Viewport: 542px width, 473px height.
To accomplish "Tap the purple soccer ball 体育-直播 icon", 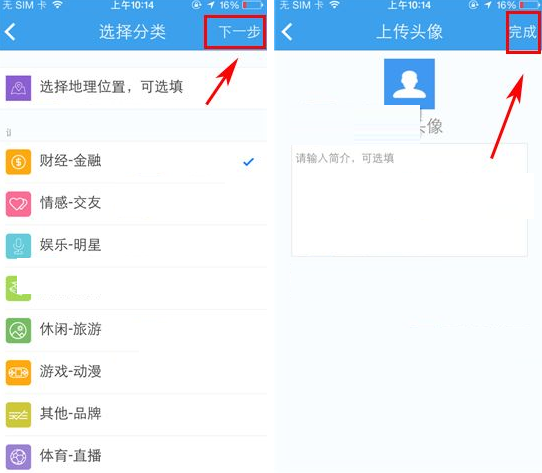I will pyautogui.click(x=18, y=457).
